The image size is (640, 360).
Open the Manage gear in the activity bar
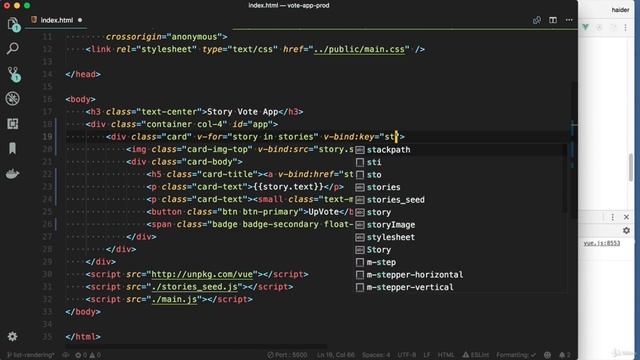coord(13,336)
